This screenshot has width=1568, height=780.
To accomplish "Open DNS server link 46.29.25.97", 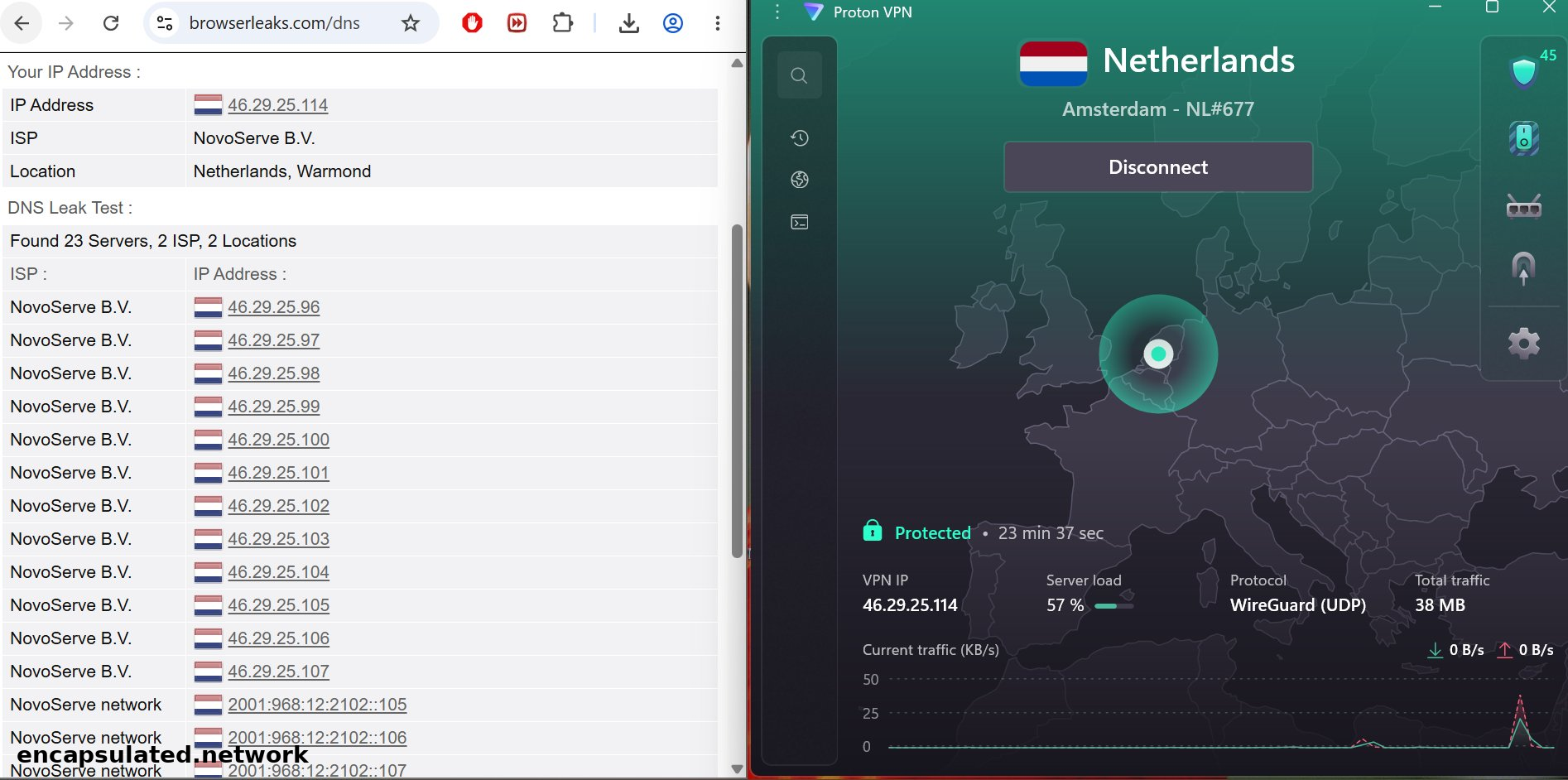I will point(274,340).
